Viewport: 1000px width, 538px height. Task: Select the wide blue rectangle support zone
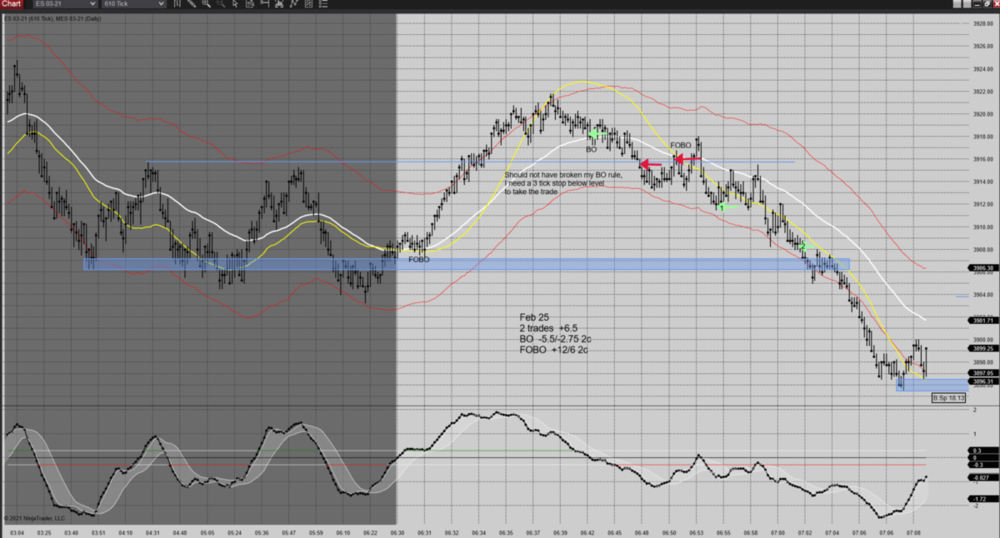465,264
